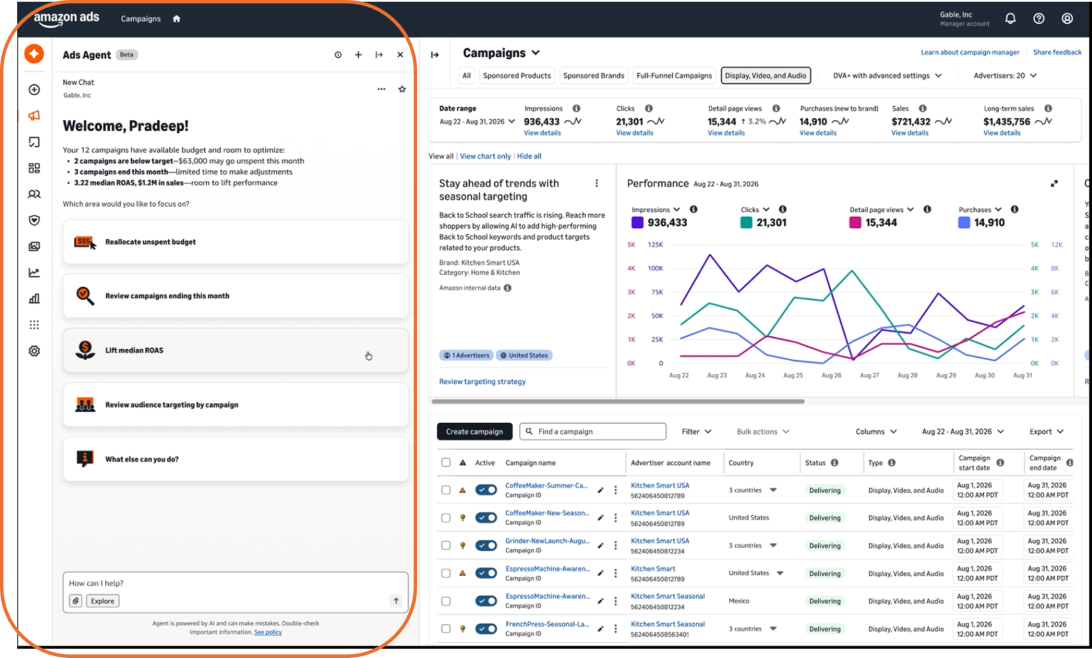Viewport: 1092px width, 658px height.
Task: Open the Filter dropdown
Action: [x=696, y=432]
